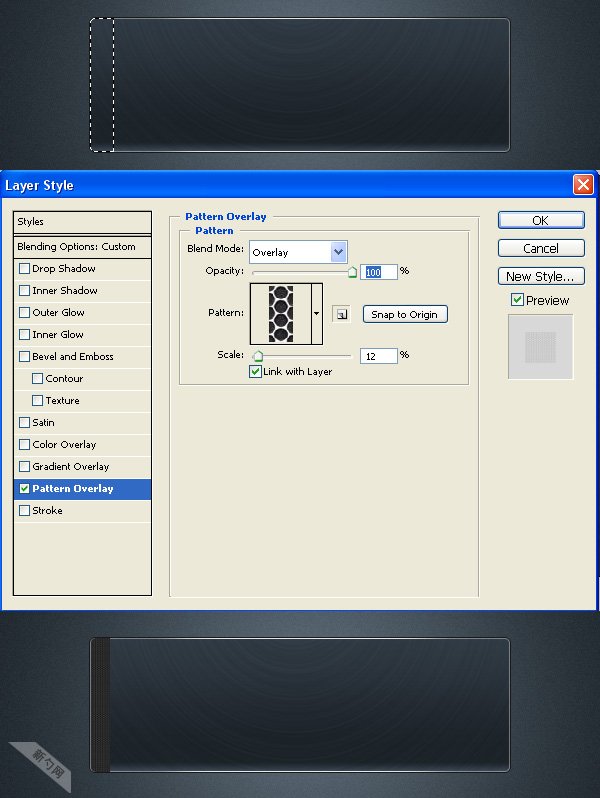Select the Styles list header
The height and width of the screenshot is (798, 600).
point(82,222)
